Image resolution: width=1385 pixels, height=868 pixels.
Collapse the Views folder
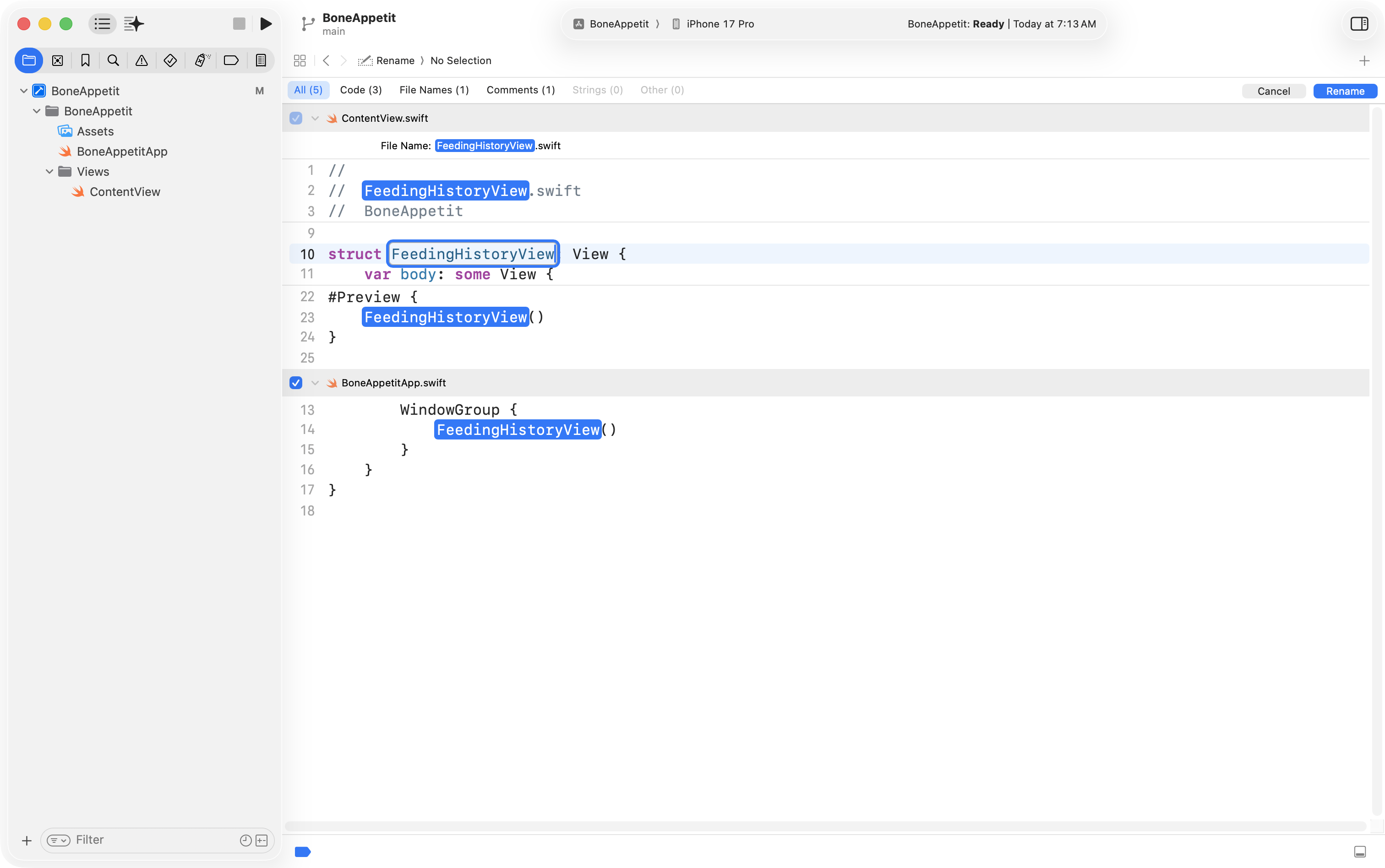tap(49, 172)
